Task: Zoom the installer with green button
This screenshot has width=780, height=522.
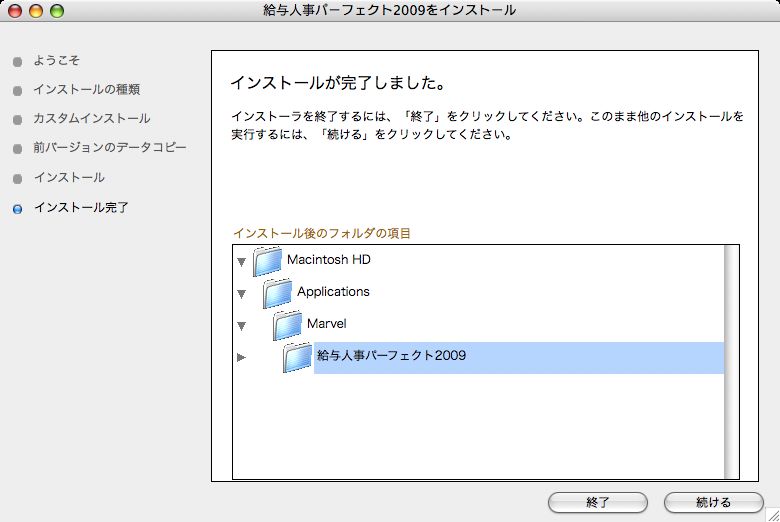Action: point(57,10)
